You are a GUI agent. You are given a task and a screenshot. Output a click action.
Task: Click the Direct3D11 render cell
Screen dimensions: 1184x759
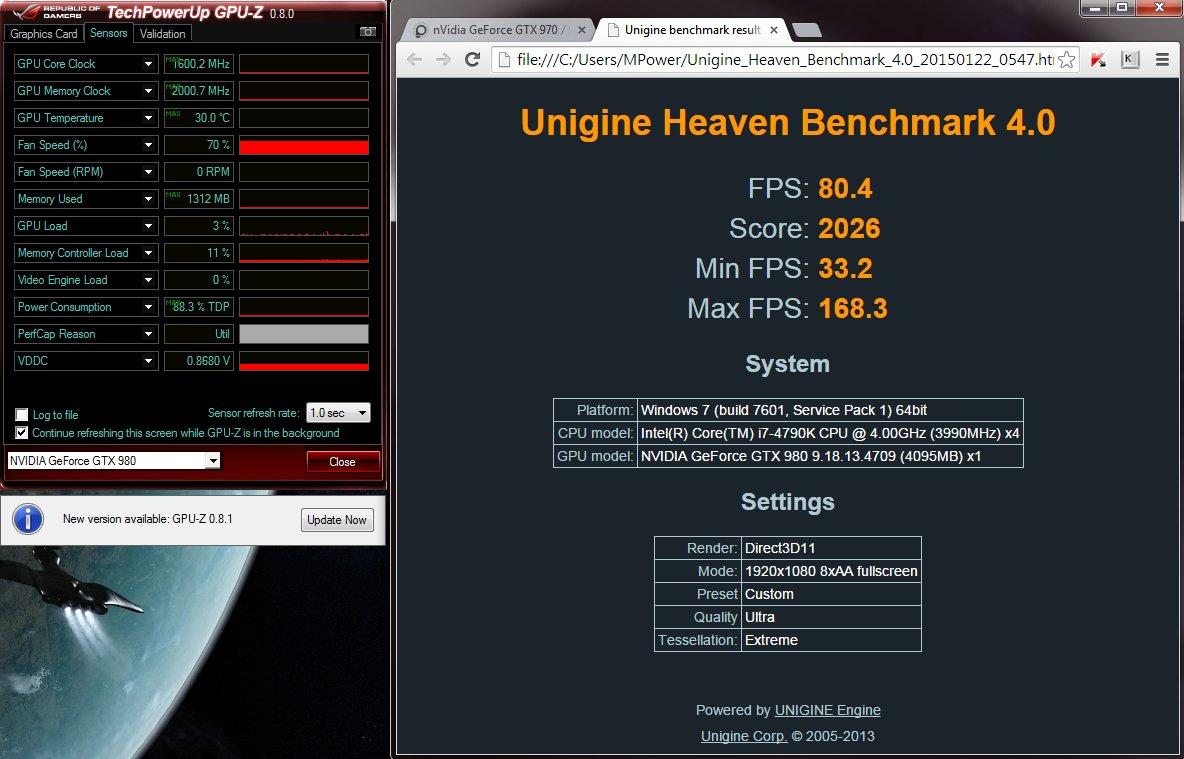[831, 548]
